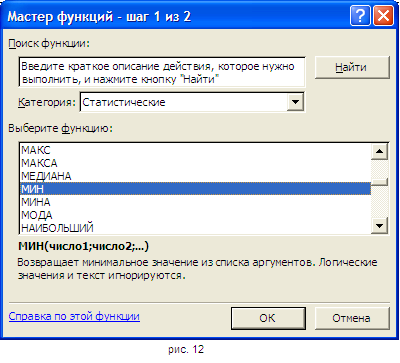Image resolution: width=400 pixels, height=363 pixels.
Task: Click the Найти button
Action: coord(352,67)
